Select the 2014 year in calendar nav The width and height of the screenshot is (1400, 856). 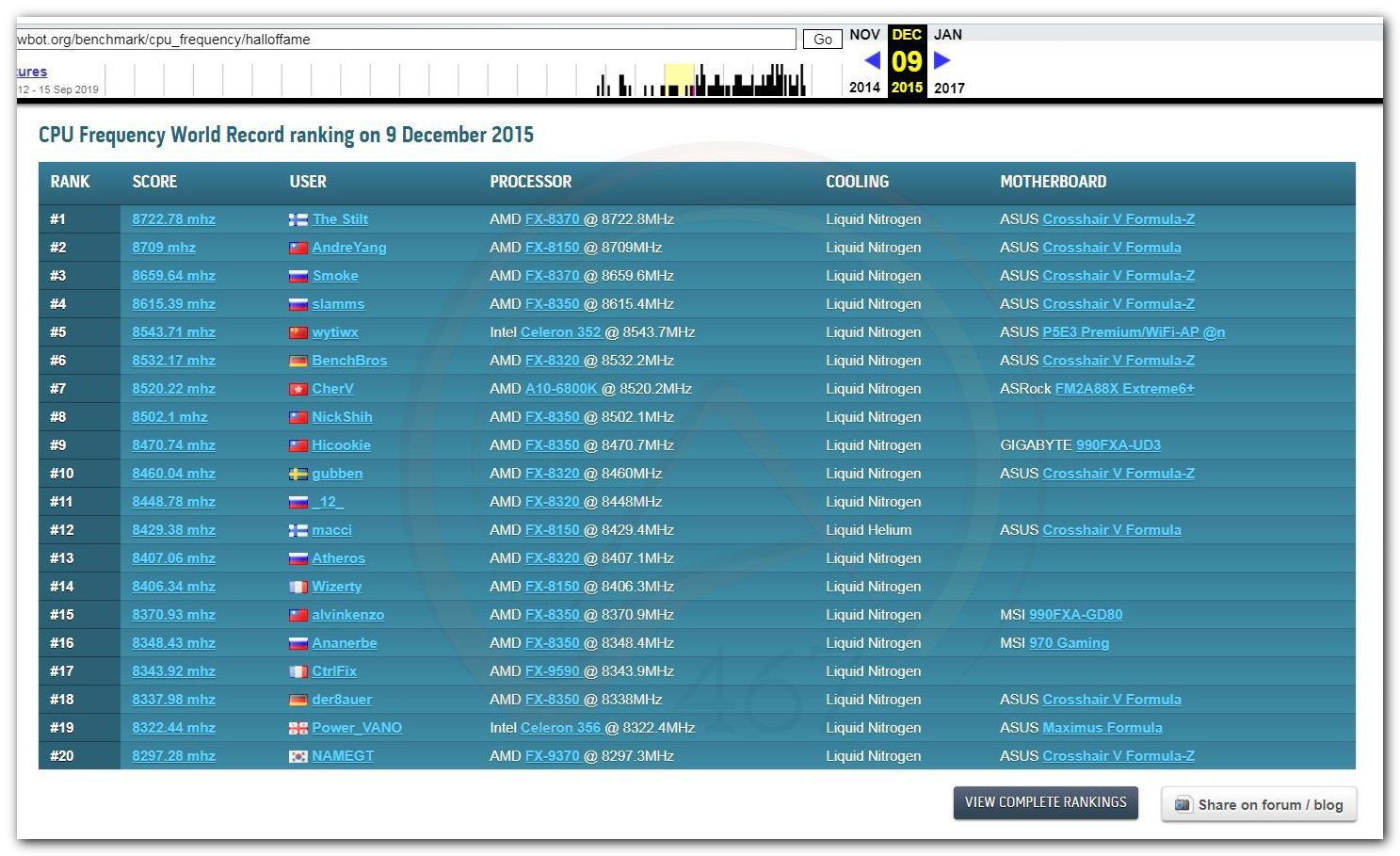(x=864, y=88)
